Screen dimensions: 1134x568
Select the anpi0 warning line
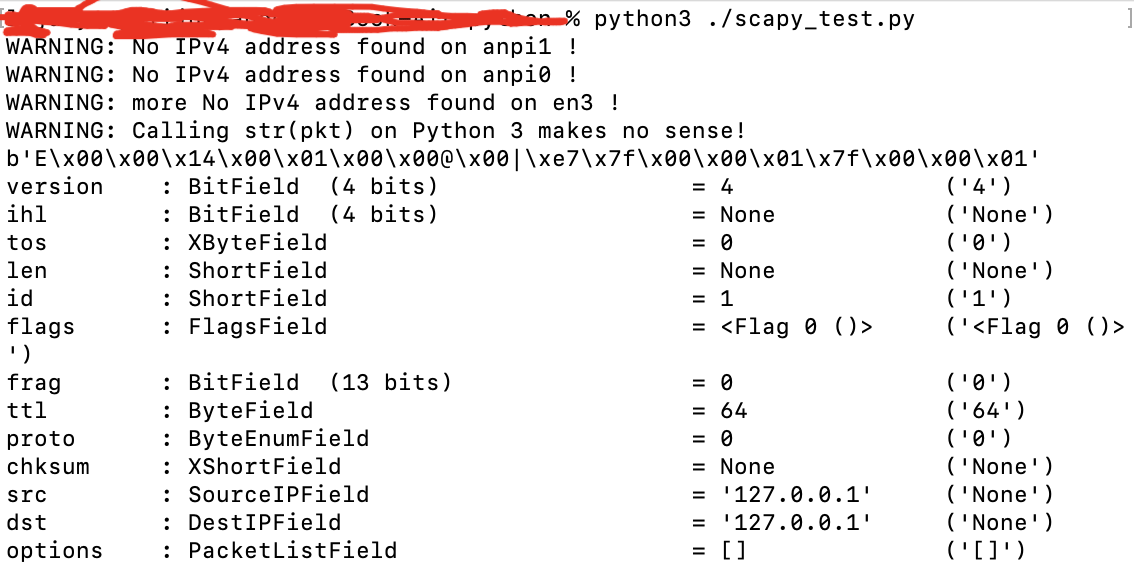(x=293, y=75)
